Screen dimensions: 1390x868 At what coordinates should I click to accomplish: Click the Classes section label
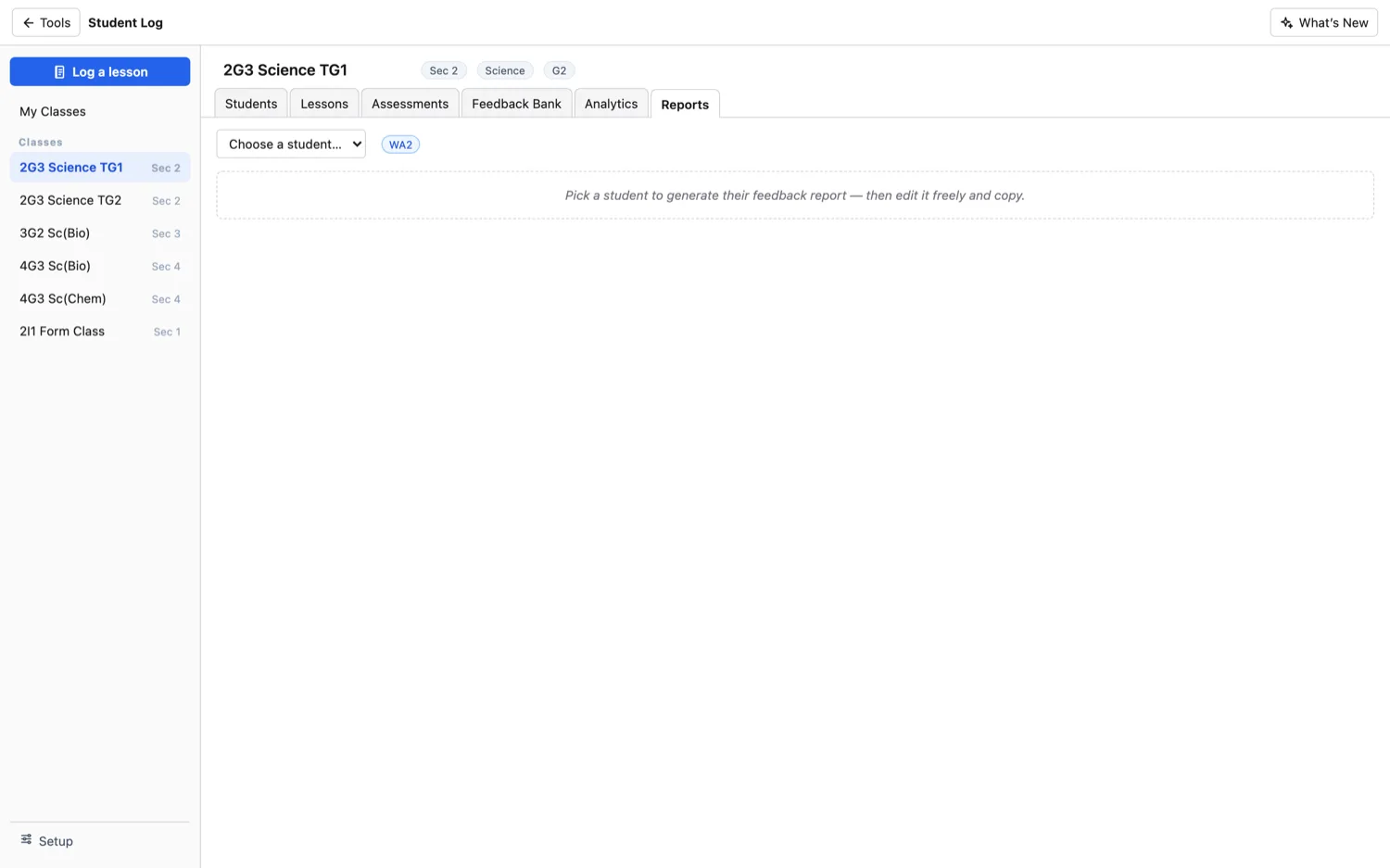[x=41, y=143]
